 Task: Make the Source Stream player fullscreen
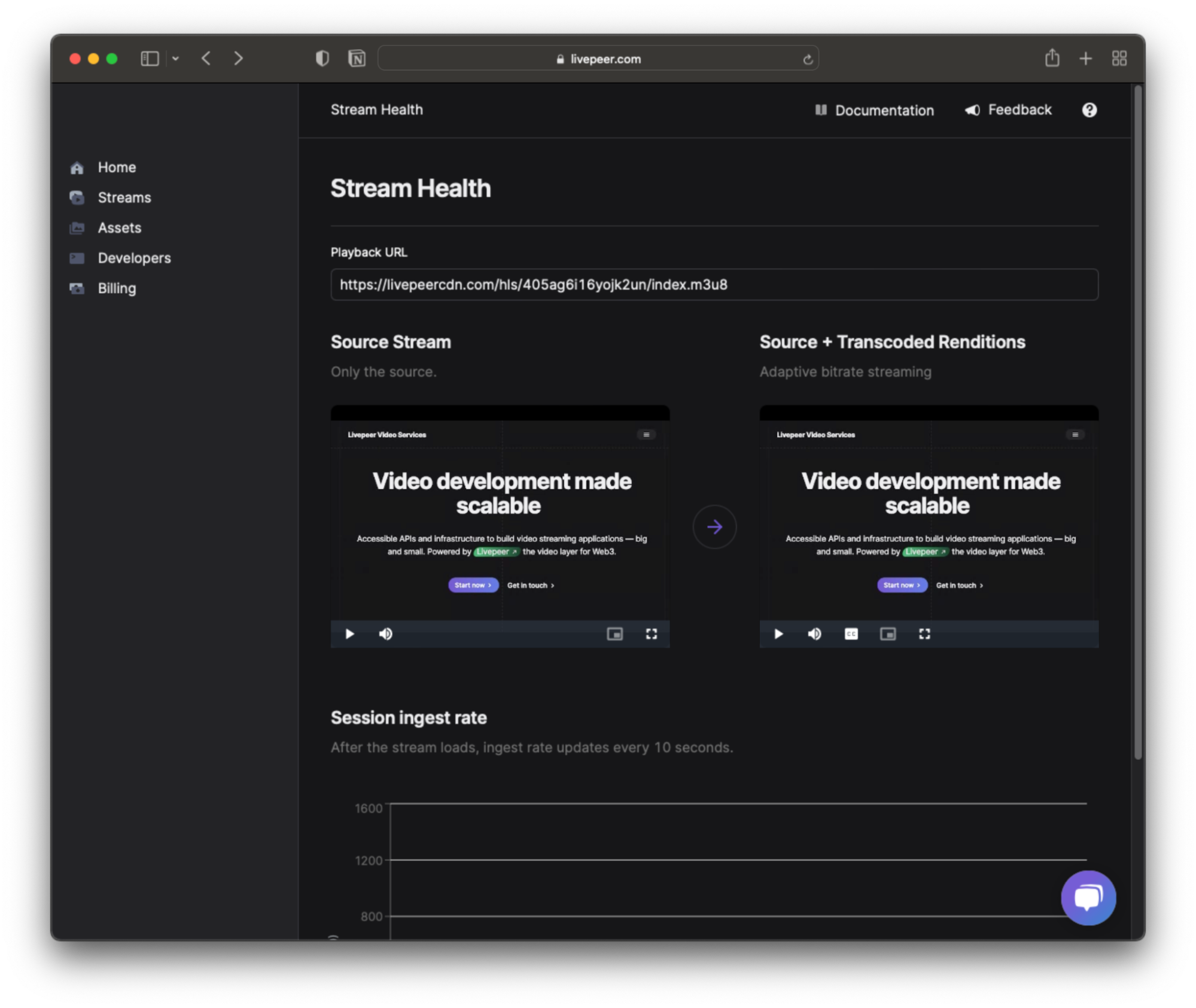coord(651,634)
